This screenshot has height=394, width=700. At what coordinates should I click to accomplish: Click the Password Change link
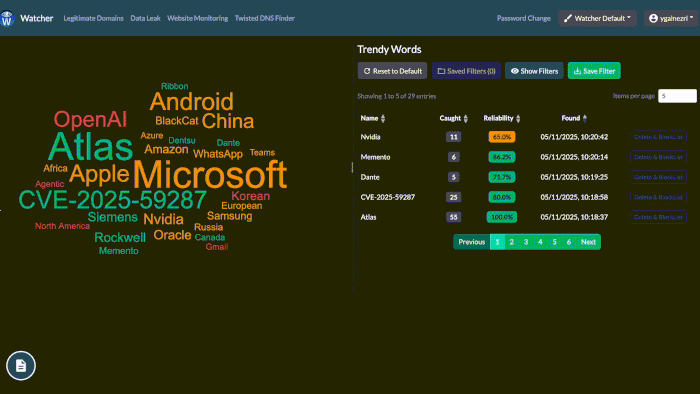click(524, 18)
